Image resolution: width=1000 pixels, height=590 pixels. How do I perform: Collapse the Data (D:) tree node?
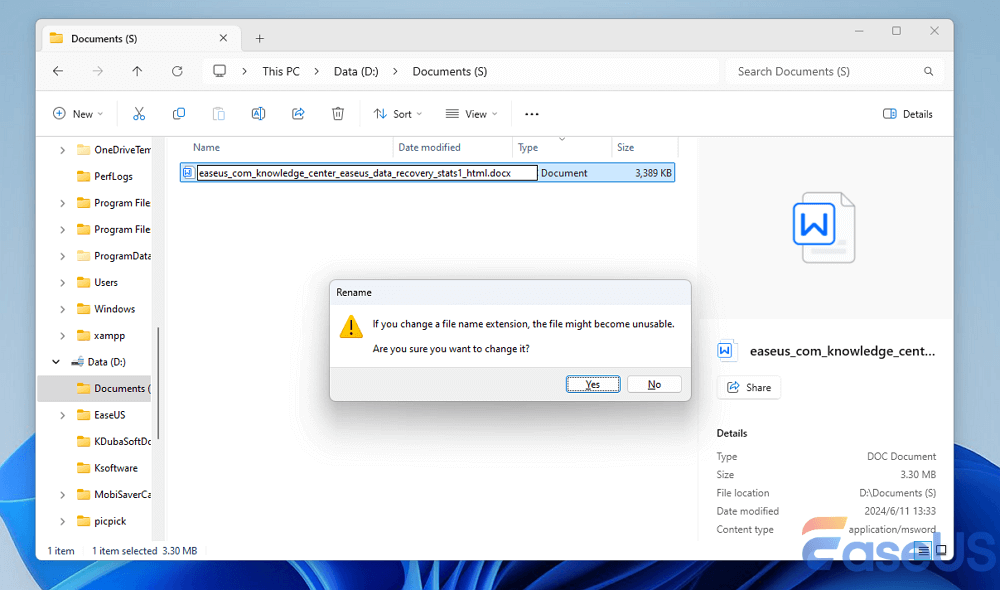click(x=56, y=362)
